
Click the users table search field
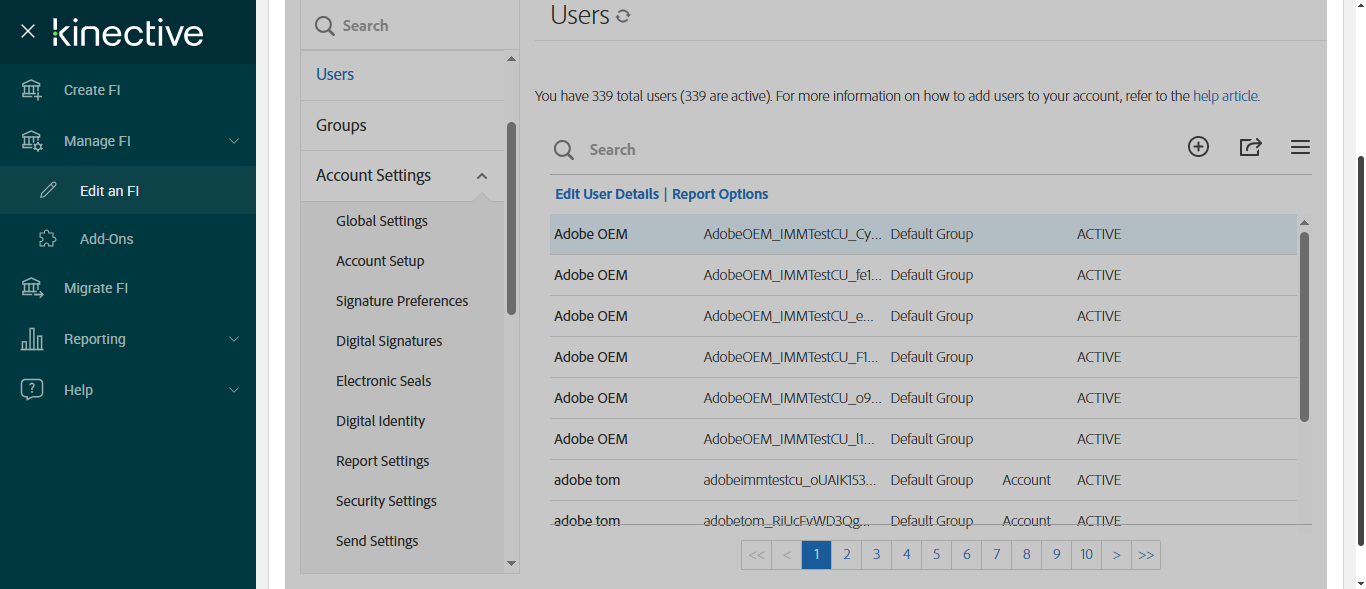(x=700, y=149)
